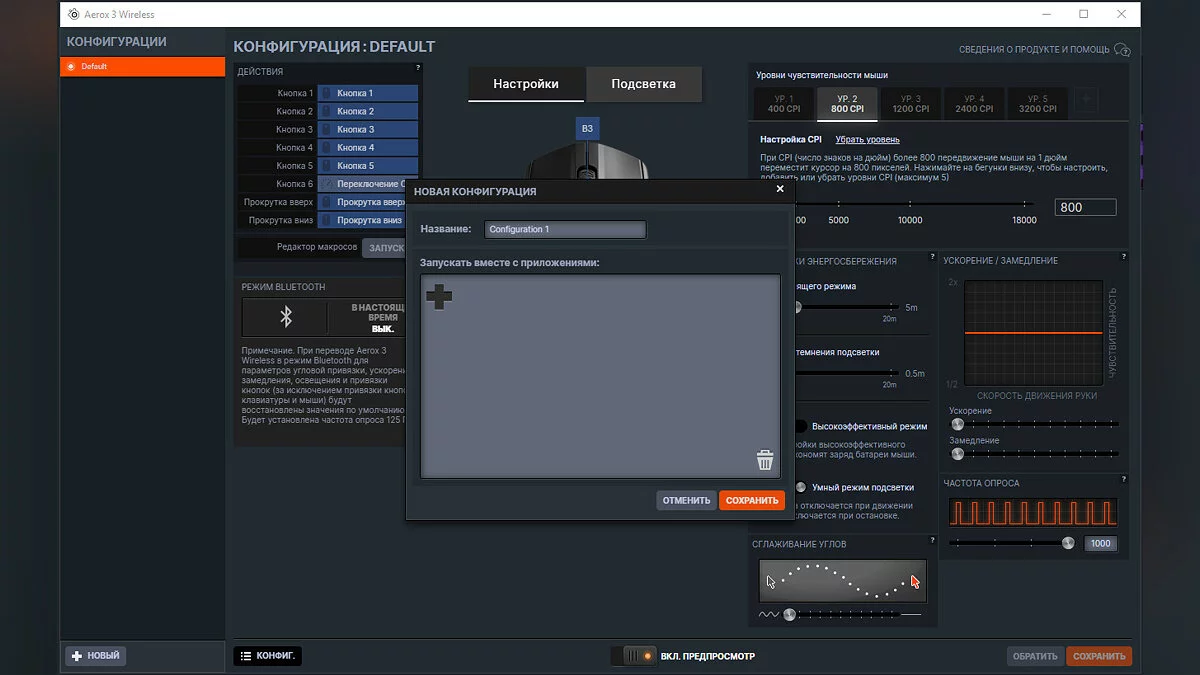Select the УР. 3 1200 CPI level tab
This screenshot has height=675, width=1200.
tap(910, 103)
